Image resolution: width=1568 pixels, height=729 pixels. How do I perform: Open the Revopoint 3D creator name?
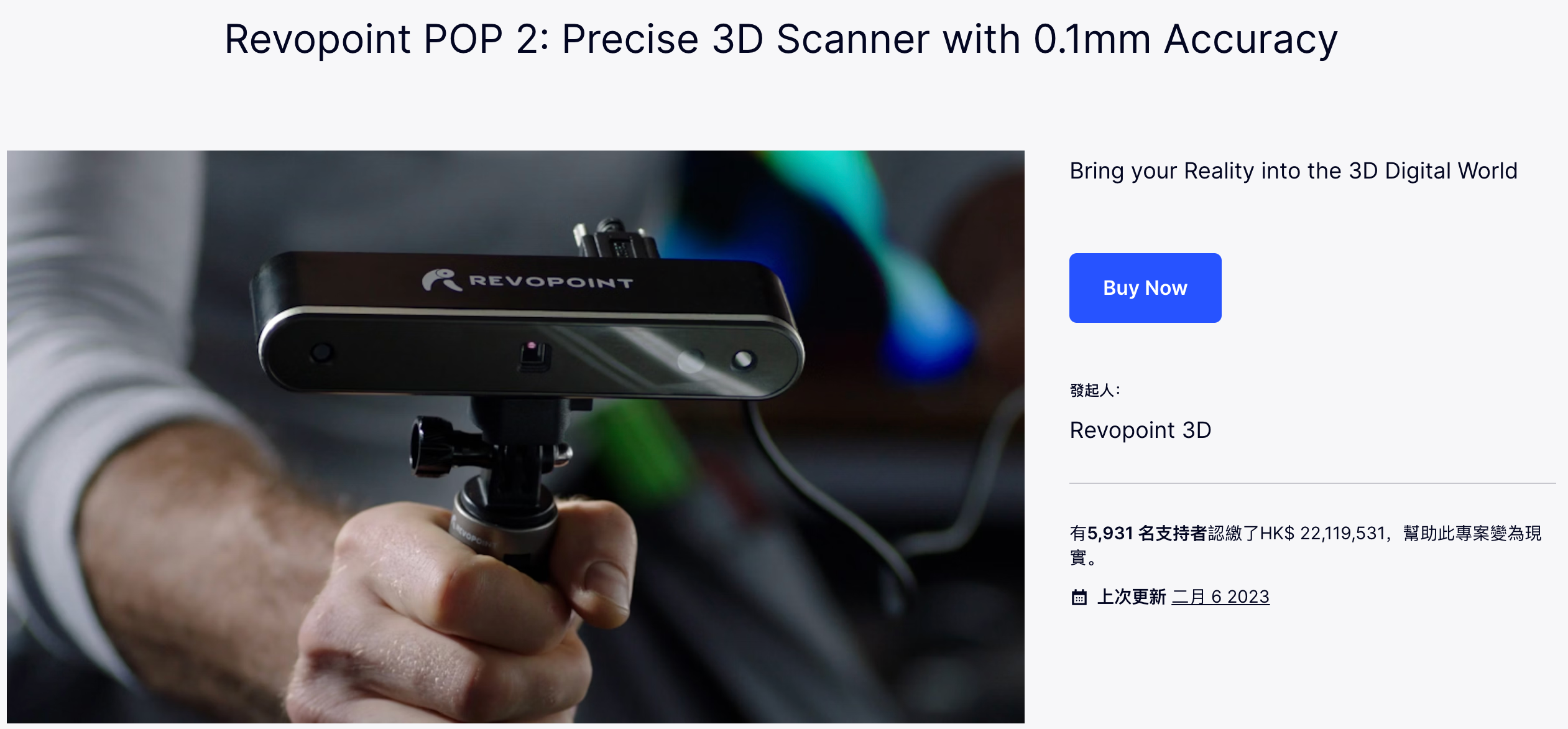click(1140, 430)
